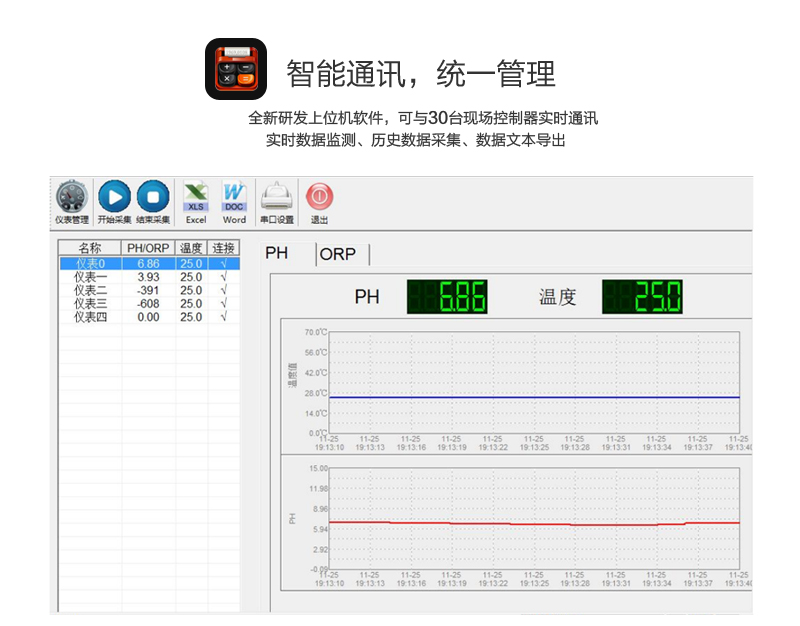Open the 仪表管理 instrument management tool
800x626 pixels.
point(72,201)
